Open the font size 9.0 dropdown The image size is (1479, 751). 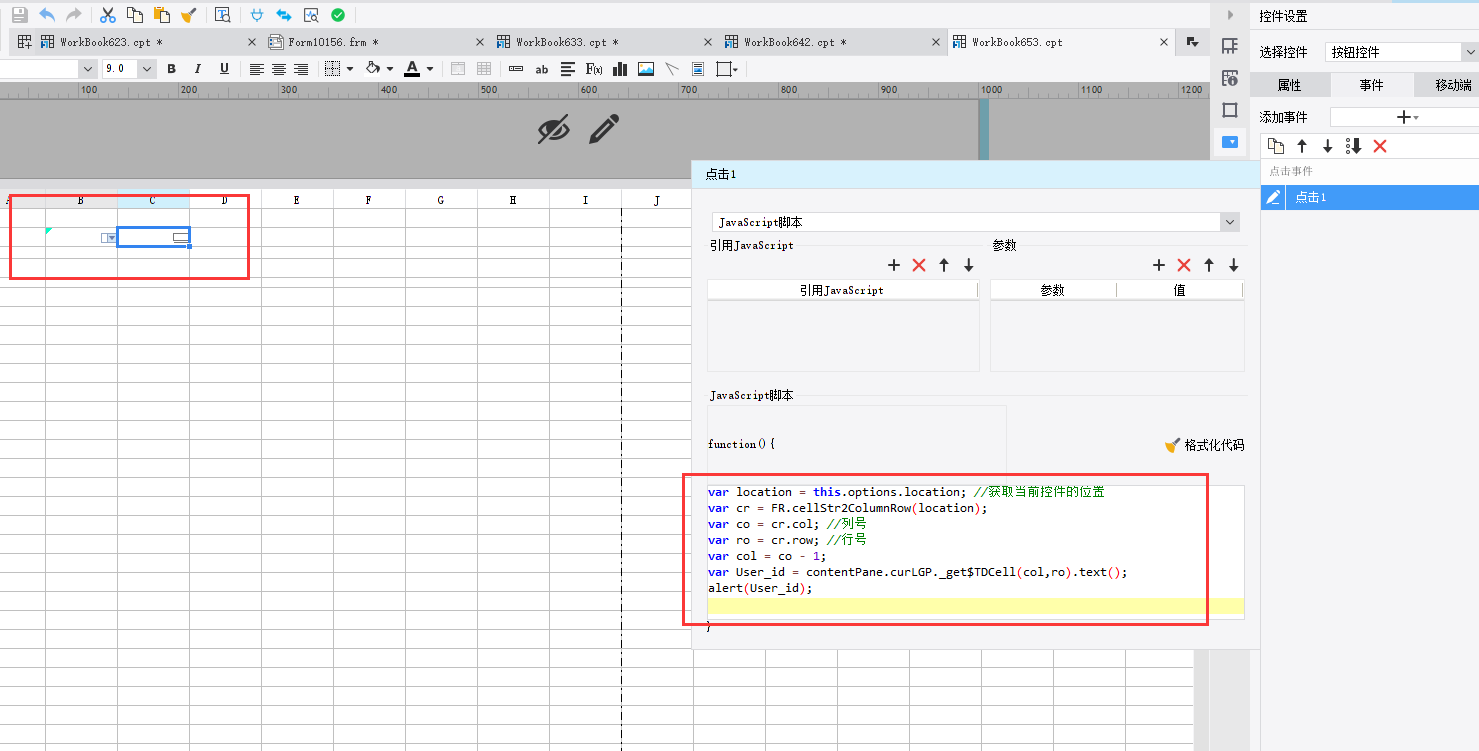pyautogui.click(x=147, y=69)
